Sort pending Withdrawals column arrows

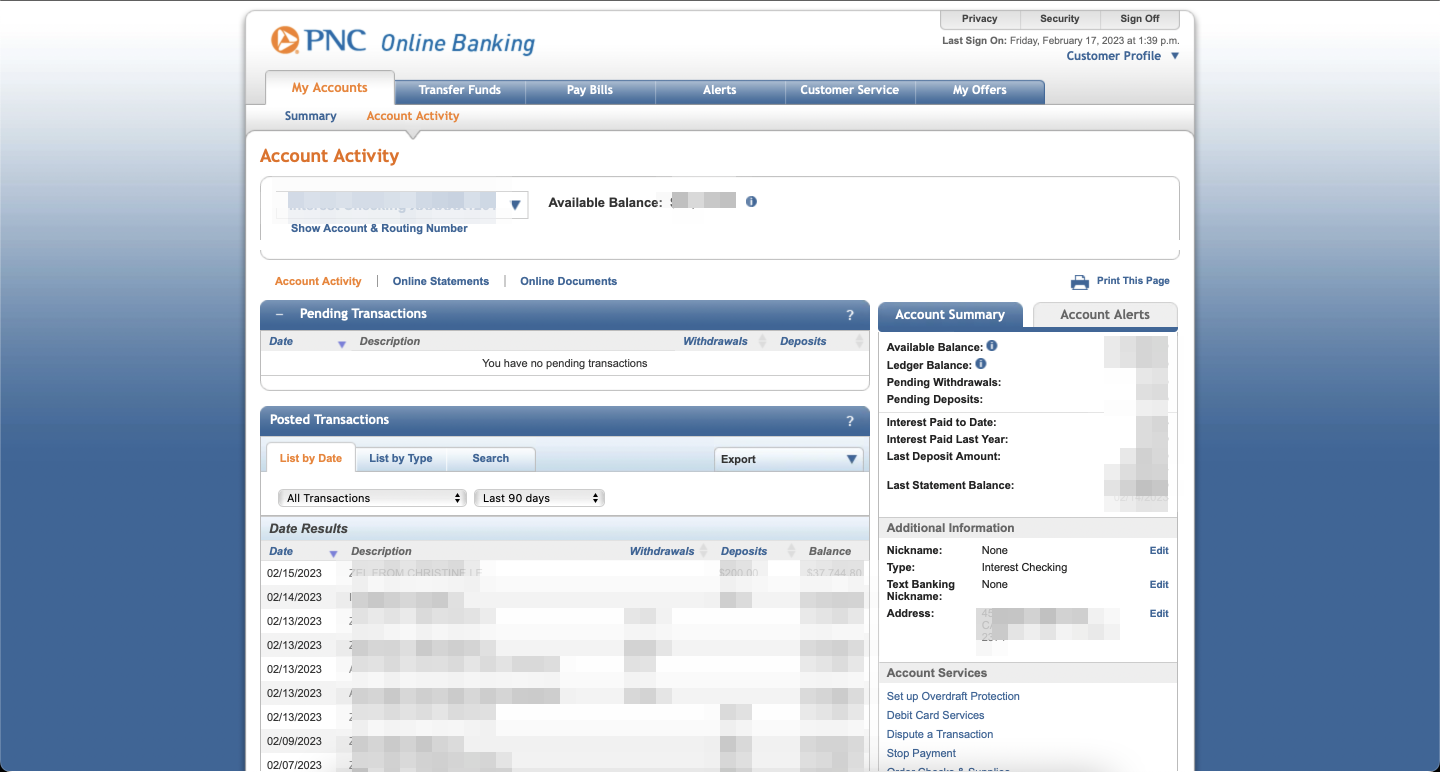tap(762, 341)
